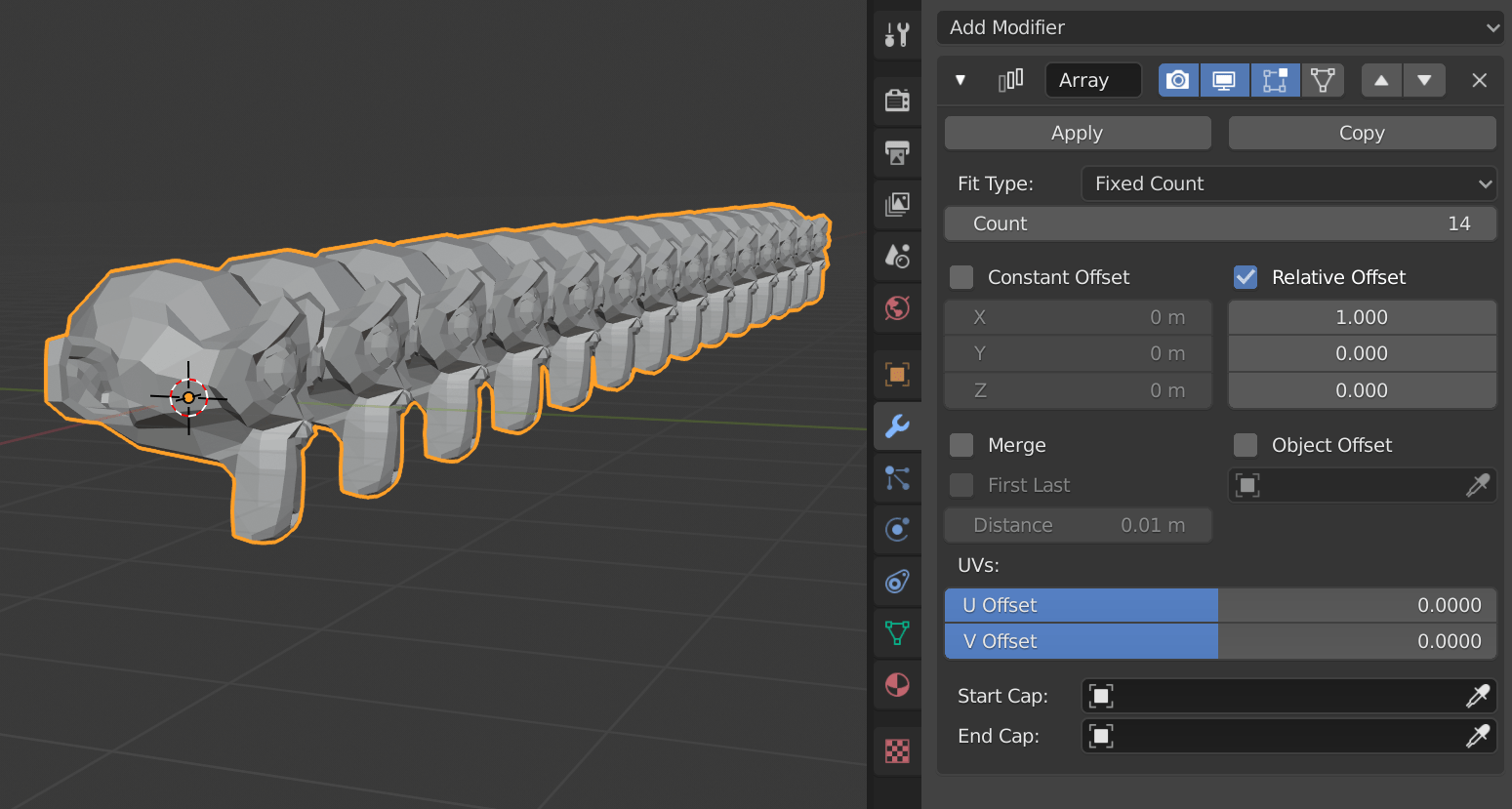Copy the Array modifier
The height and width of the screenshot is (809, 1512).
[1362, 133]
